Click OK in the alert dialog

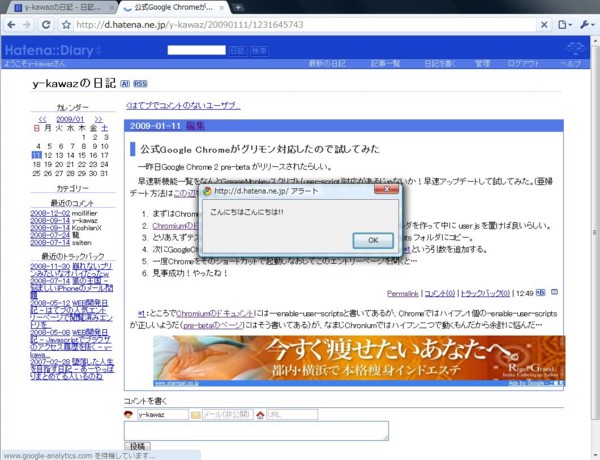(x=373, y=240)
